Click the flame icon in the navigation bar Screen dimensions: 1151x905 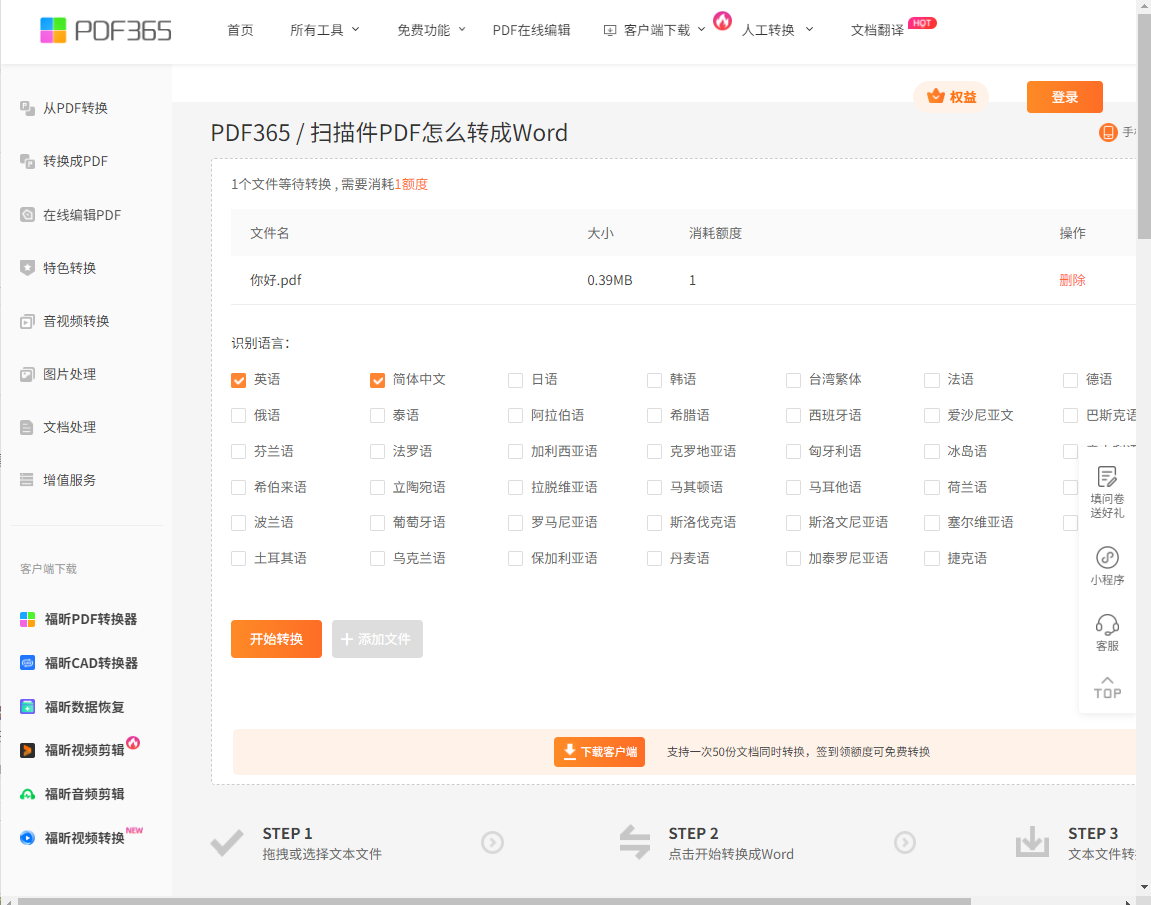pos(722,21)
